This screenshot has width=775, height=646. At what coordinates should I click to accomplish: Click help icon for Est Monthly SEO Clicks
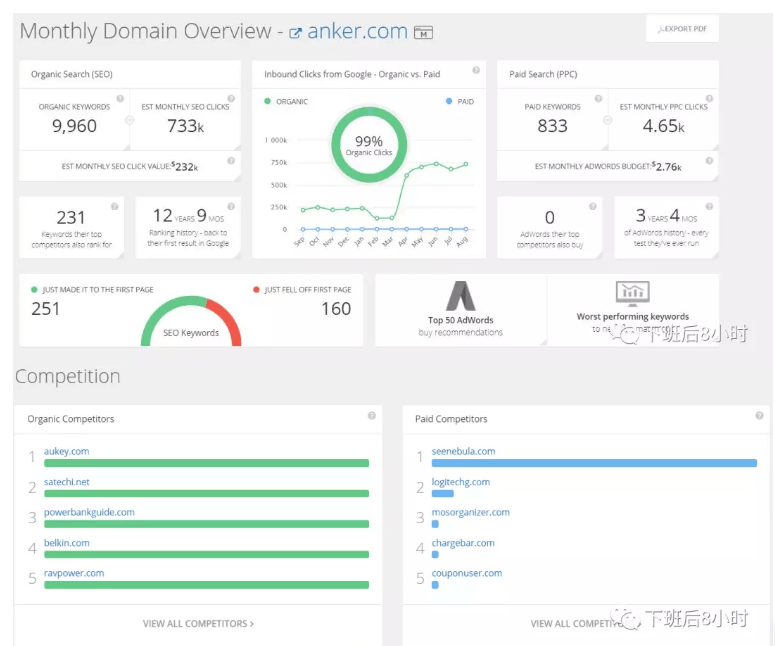[x=231, y=99]
